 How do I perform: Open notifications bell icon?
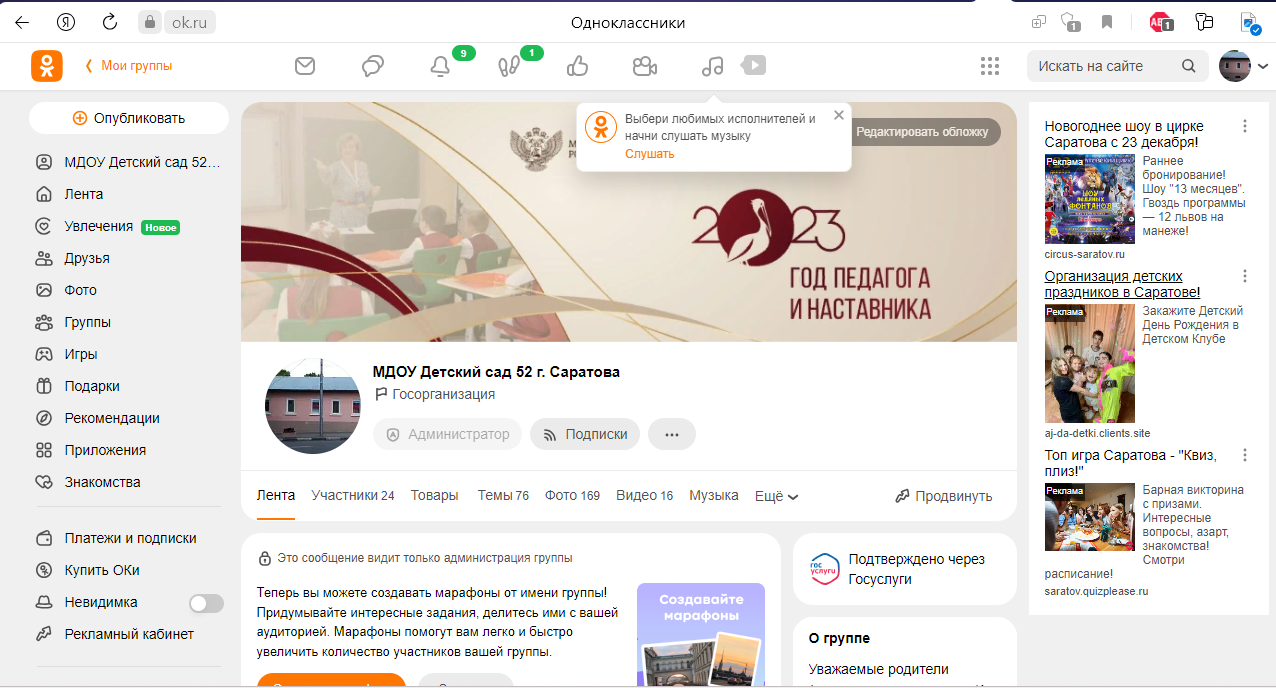click(440, 66)
